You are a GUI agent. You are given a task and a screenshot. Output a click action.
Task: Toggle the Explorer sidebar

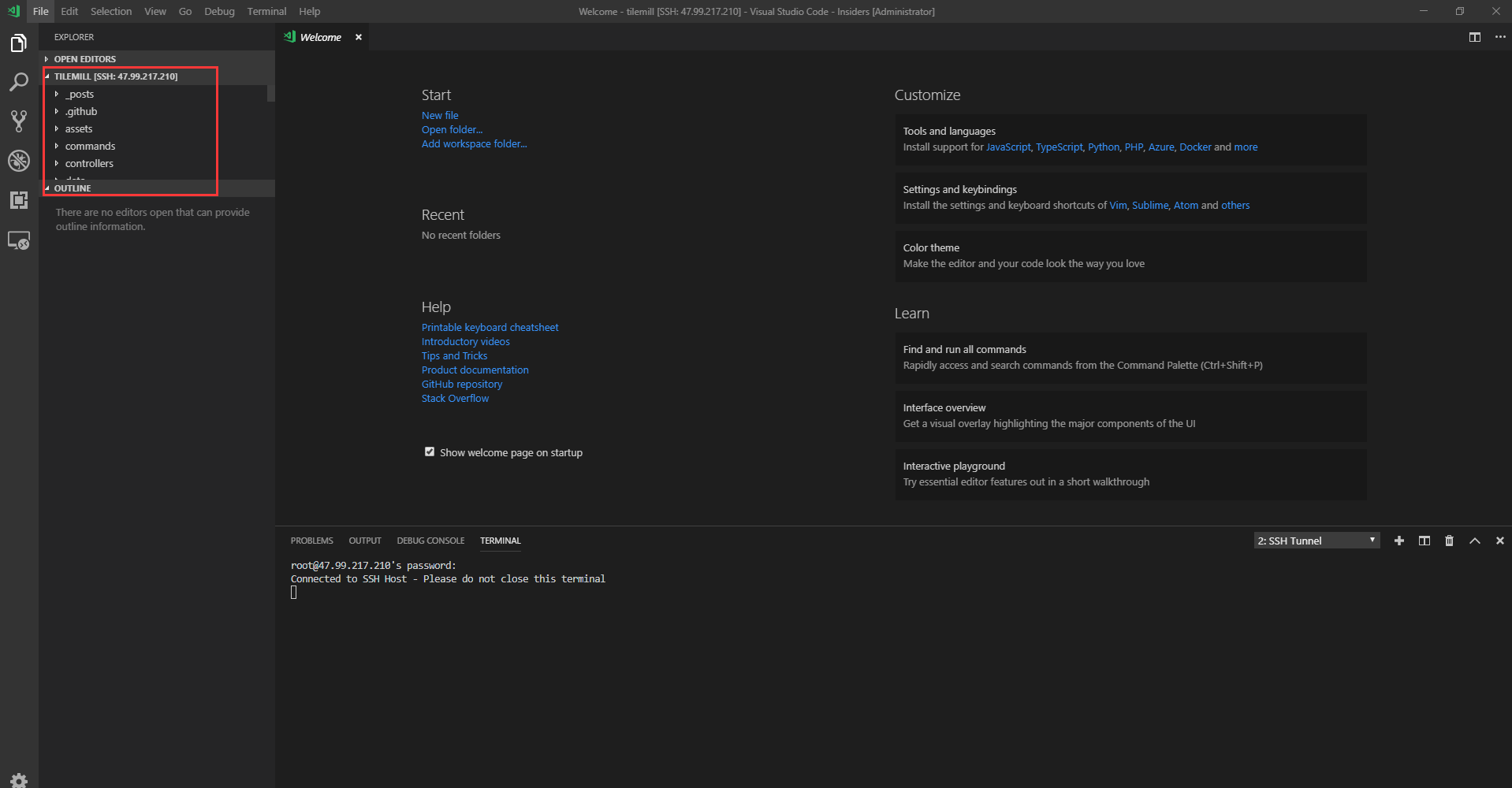tap(18, 43)
